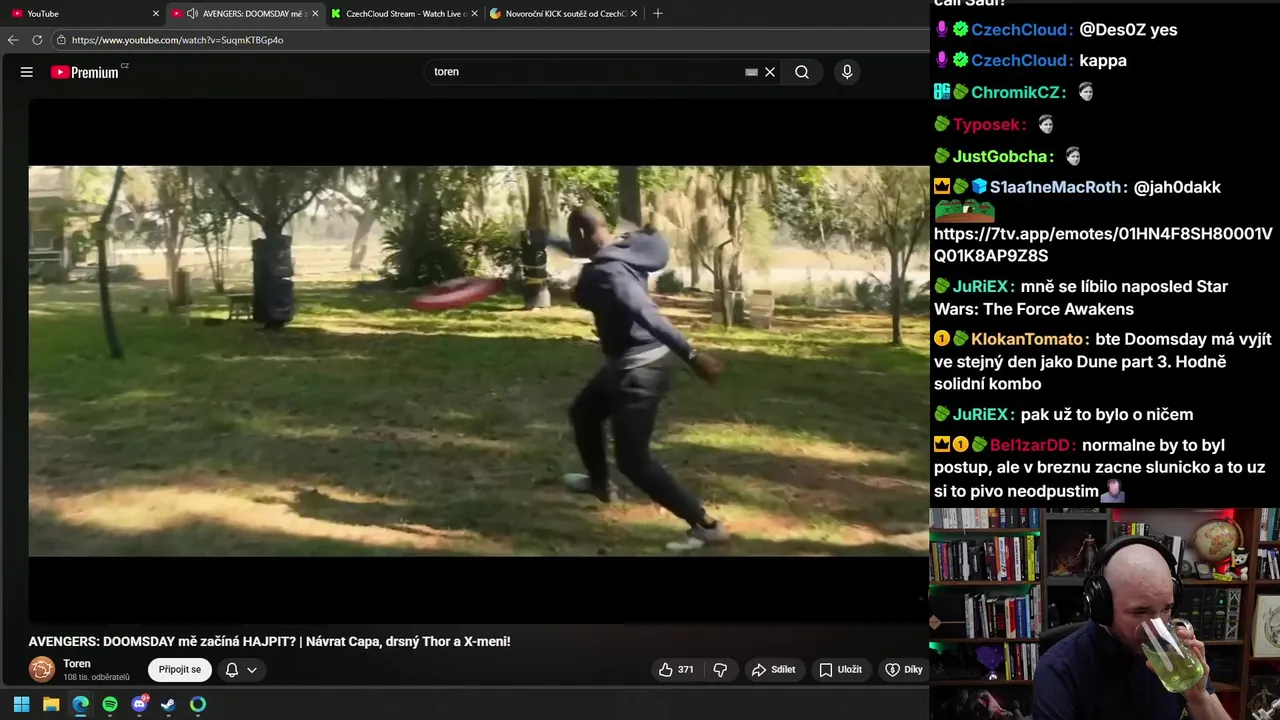Click the Typosek username in chat
Screen dimensions: 1280x720
[985, 124]
